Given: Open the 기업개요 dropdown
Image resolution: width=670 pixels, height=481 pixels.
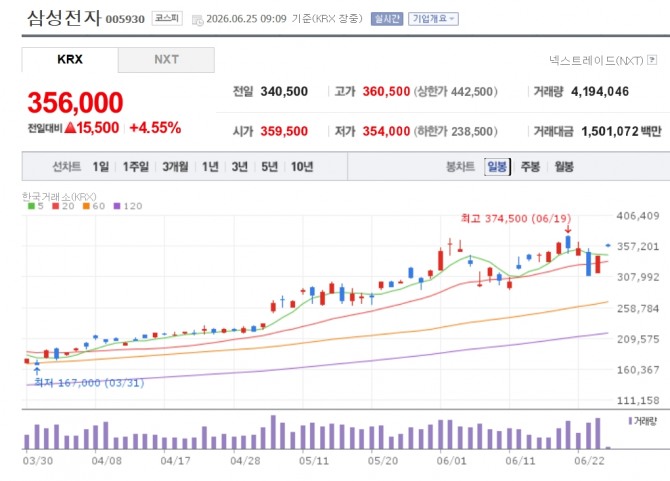Looking at the screenshot, I should (433, 19).
